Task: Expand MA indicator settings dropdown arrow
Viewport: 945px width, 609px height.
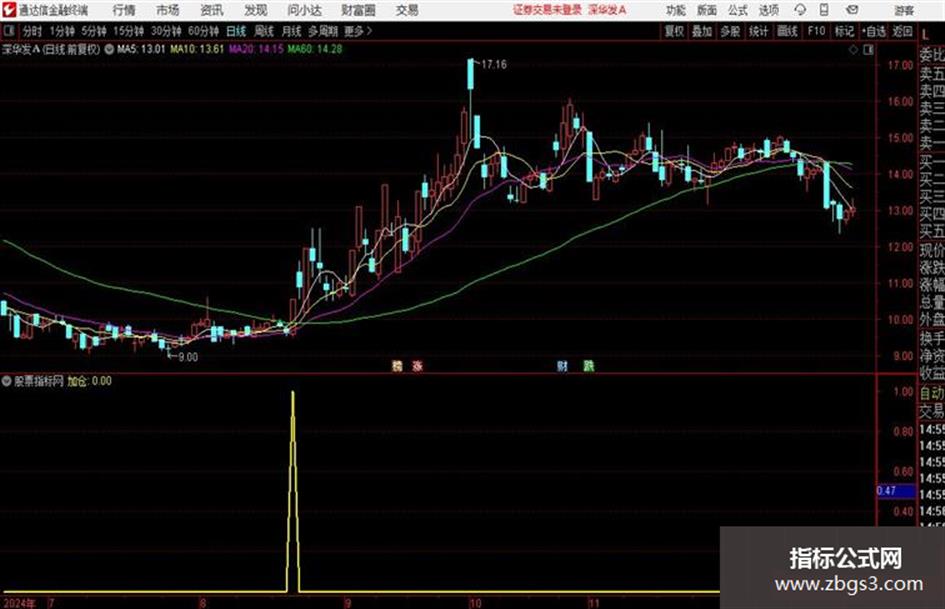Action: [109, 49]
